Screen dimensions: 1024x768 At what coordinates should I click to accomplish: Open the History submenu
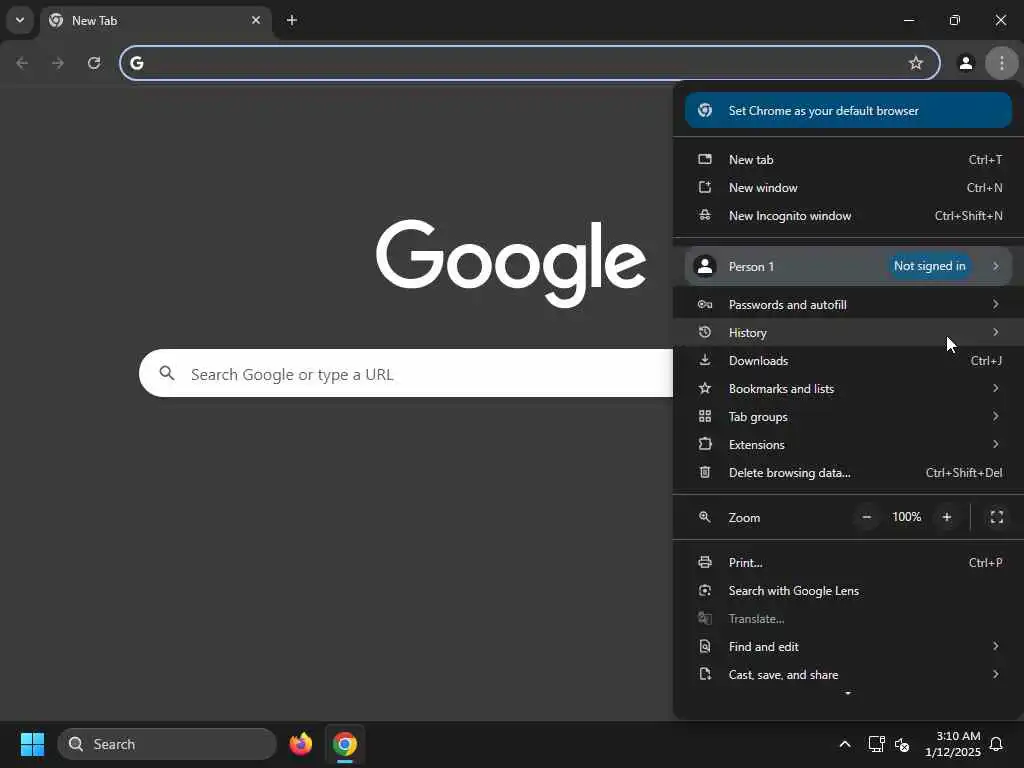(x=848, y=332)
